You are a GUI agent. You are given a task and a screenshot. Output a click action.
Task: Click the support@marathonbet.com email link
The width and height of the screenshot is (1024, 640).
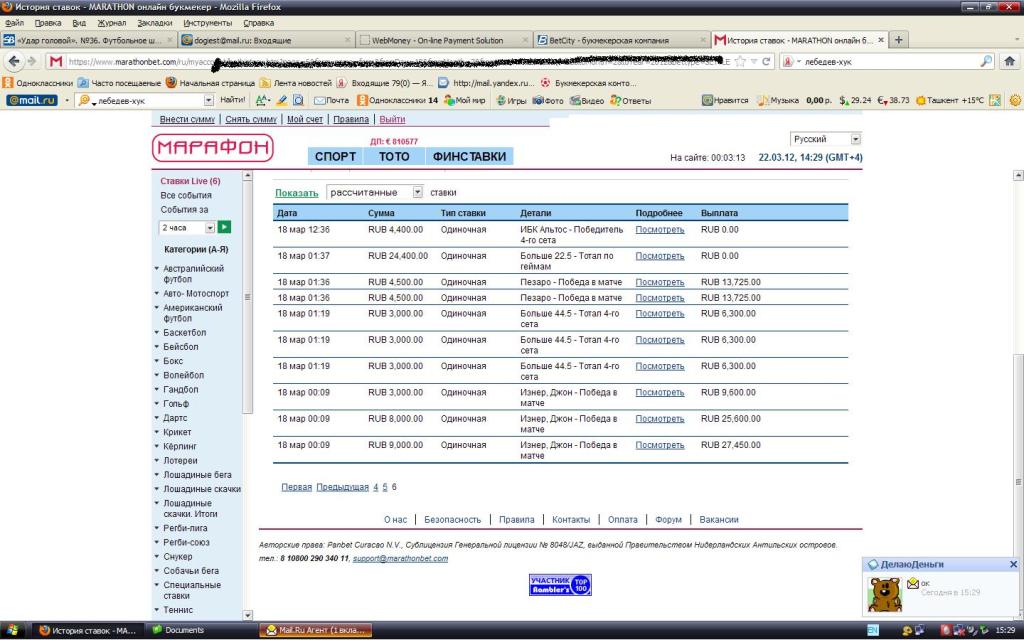pos(400,558)
